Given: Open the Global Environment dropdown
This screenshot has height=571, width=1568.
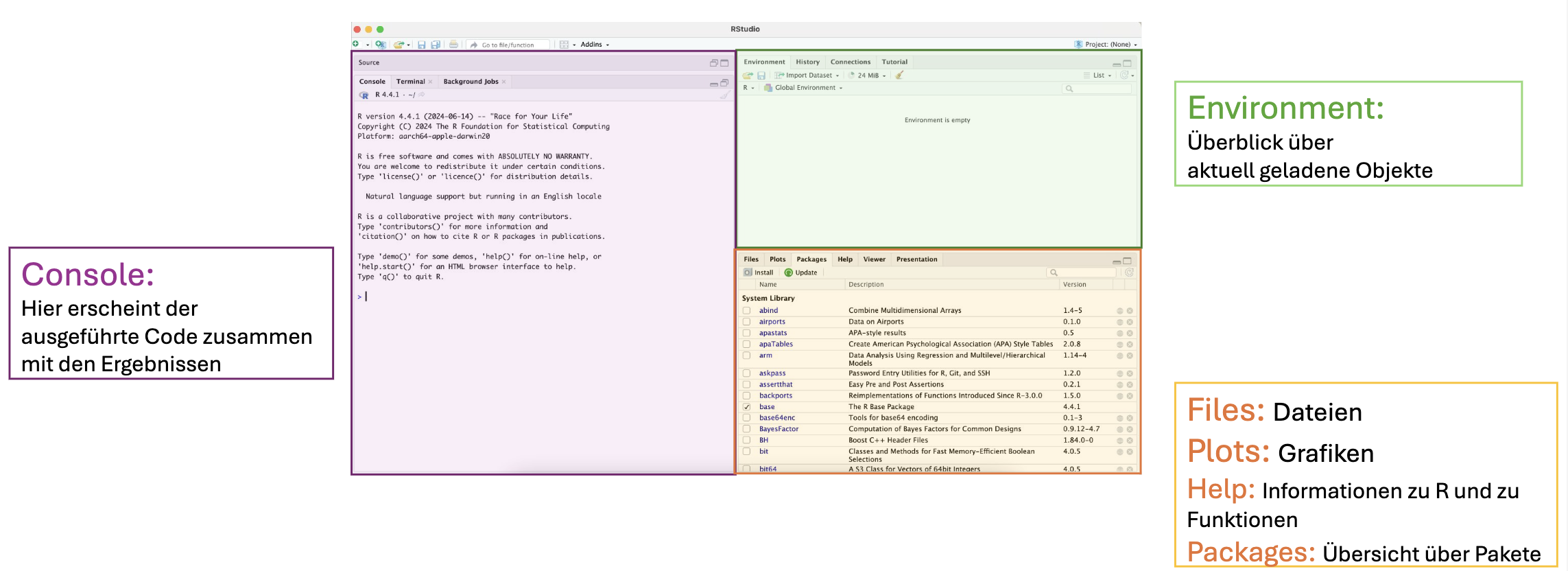Looking at the screenshot, I should click(x=807, y=88).
